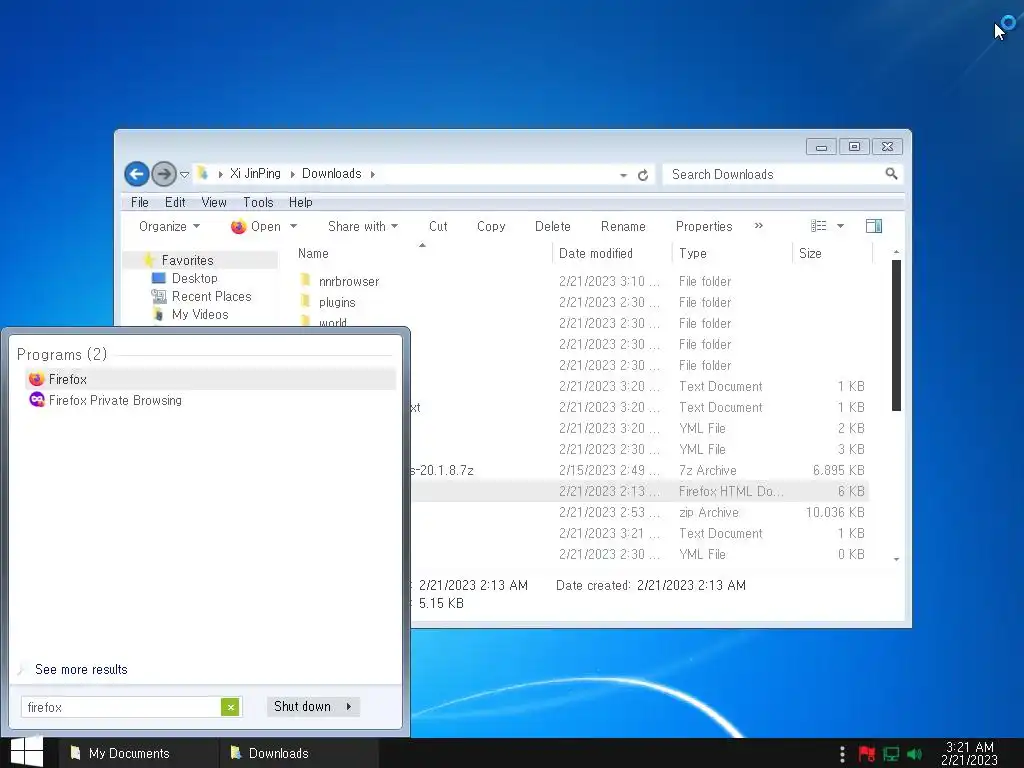Select the plugins folder
The width and height of the screenshot is (1024, 768).
[337, 302]
